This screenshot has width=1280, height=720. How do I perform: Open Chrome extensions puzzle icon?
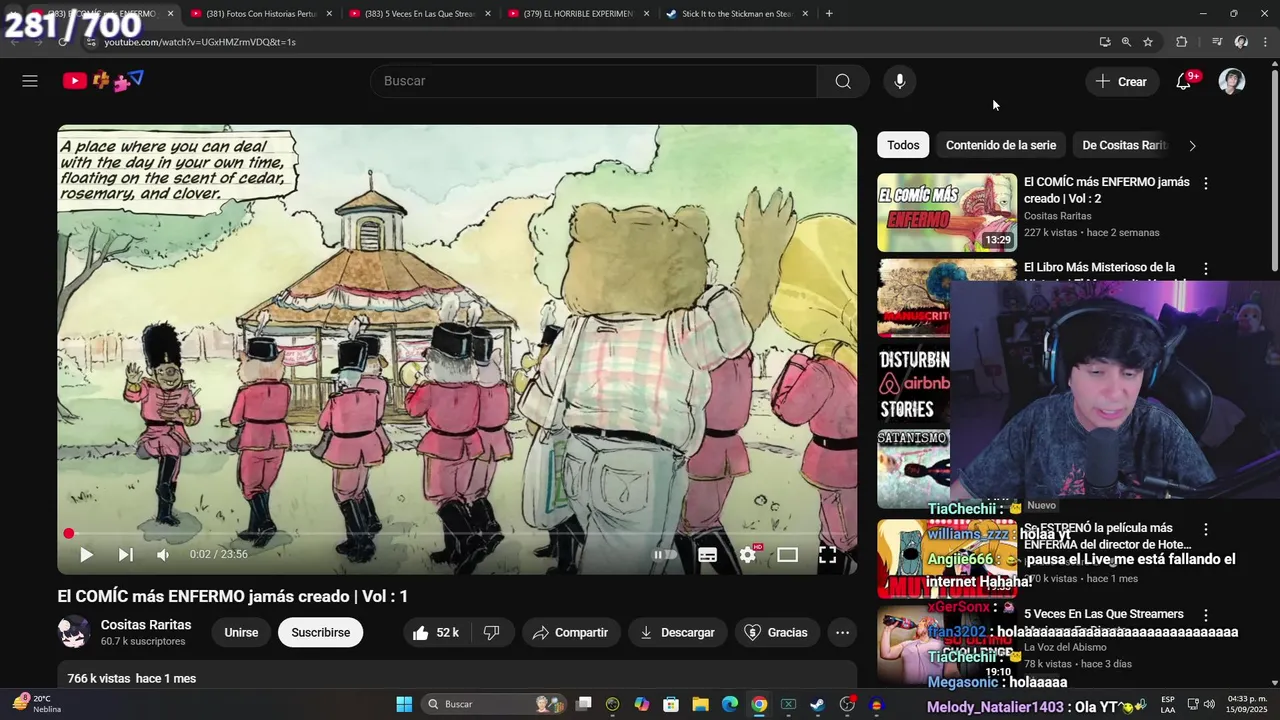pyautogui.click(x=1181, y=42)
